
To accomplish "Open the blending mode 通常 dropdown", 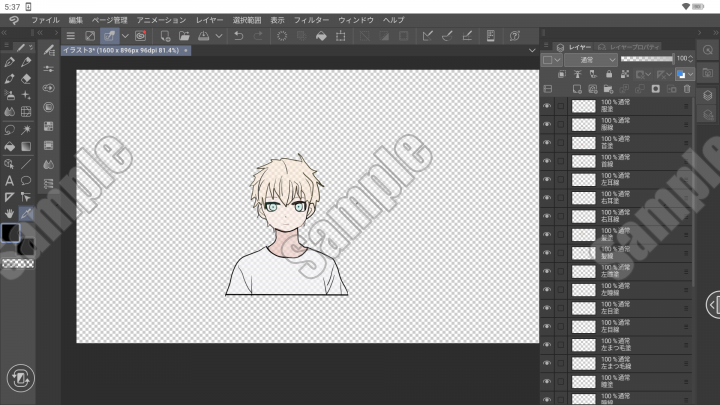I will (591, 60).
